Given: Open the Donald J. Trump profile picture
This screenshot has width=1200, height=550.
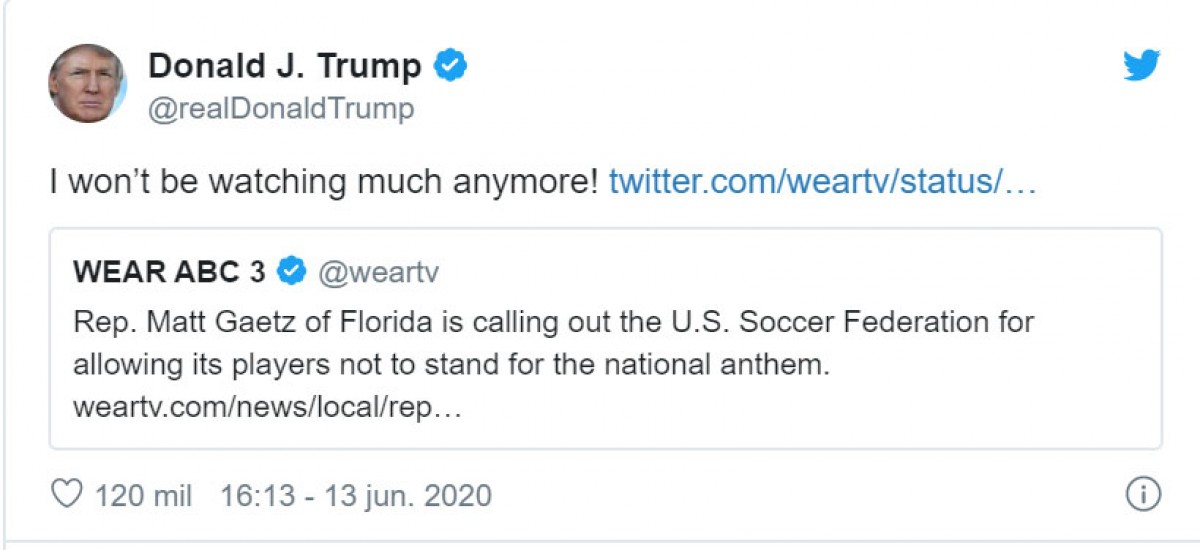Looking at the screenshot, I should pos(88,84).
